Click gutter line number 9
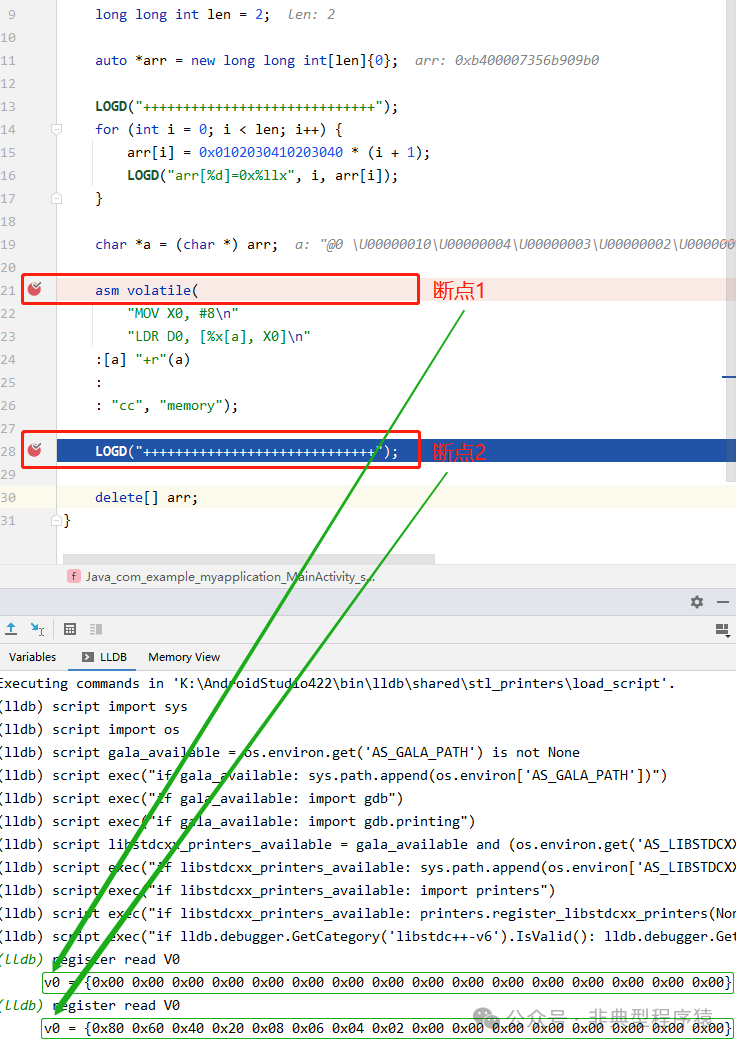736x1048 pixels. click(12, 14)
